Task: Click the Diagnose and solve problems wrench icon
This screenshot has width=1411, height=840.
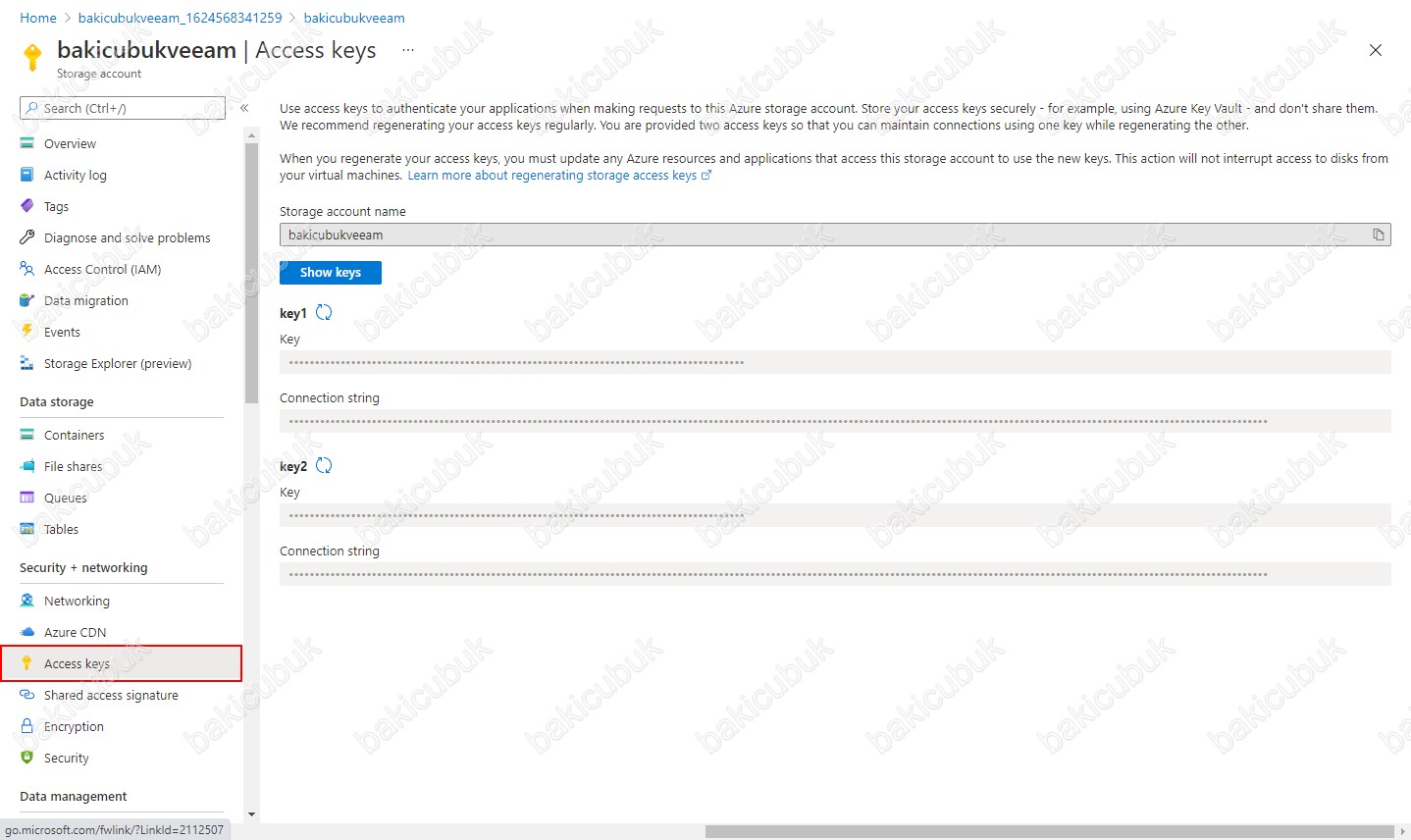Action: (26, 237)
